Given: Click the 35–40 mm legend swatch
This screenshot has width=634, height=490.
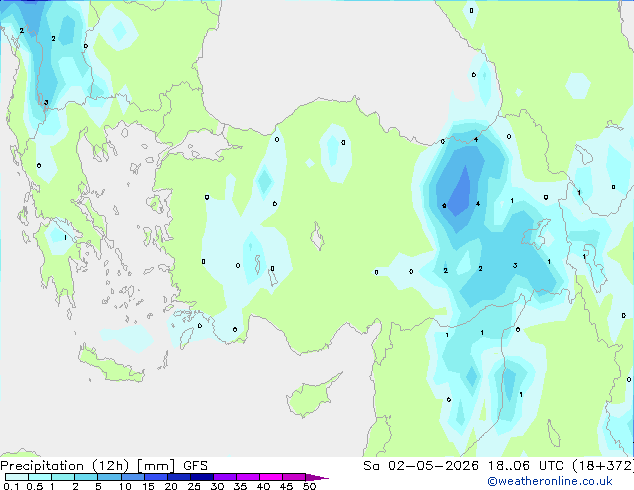Looking at the screenshot, I should coord(248,477).
